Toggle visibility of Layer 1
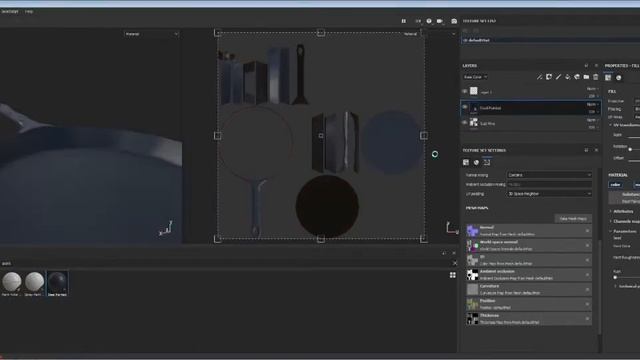640x360 pixels. (465, 91)
